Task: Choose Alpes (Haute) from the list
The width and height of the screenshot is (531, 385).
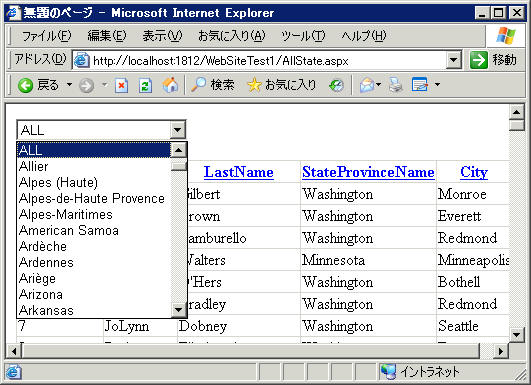Action: coord(94,182)
